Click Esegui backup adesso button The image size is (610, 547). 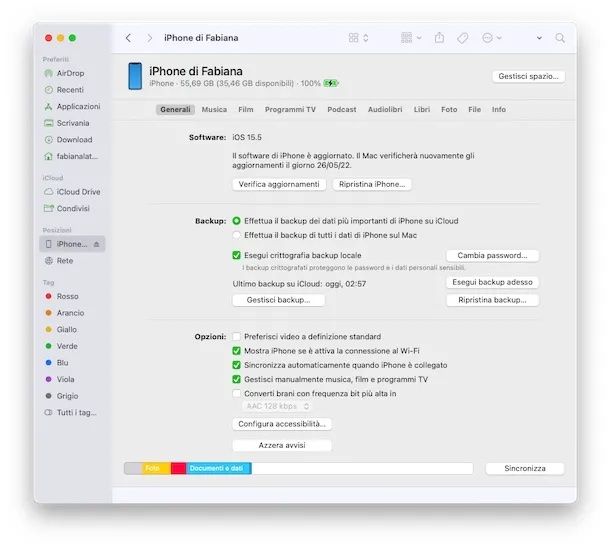tap(492, 282)
